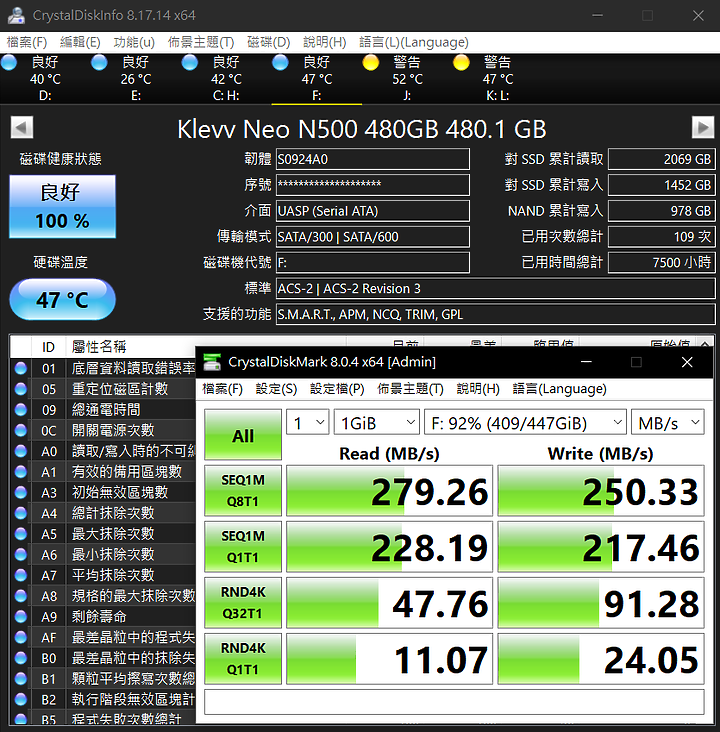Open test size dropdown showing 1GiB
The height and width of the screenshot is (732, 720).
click(x=376, y=422)
